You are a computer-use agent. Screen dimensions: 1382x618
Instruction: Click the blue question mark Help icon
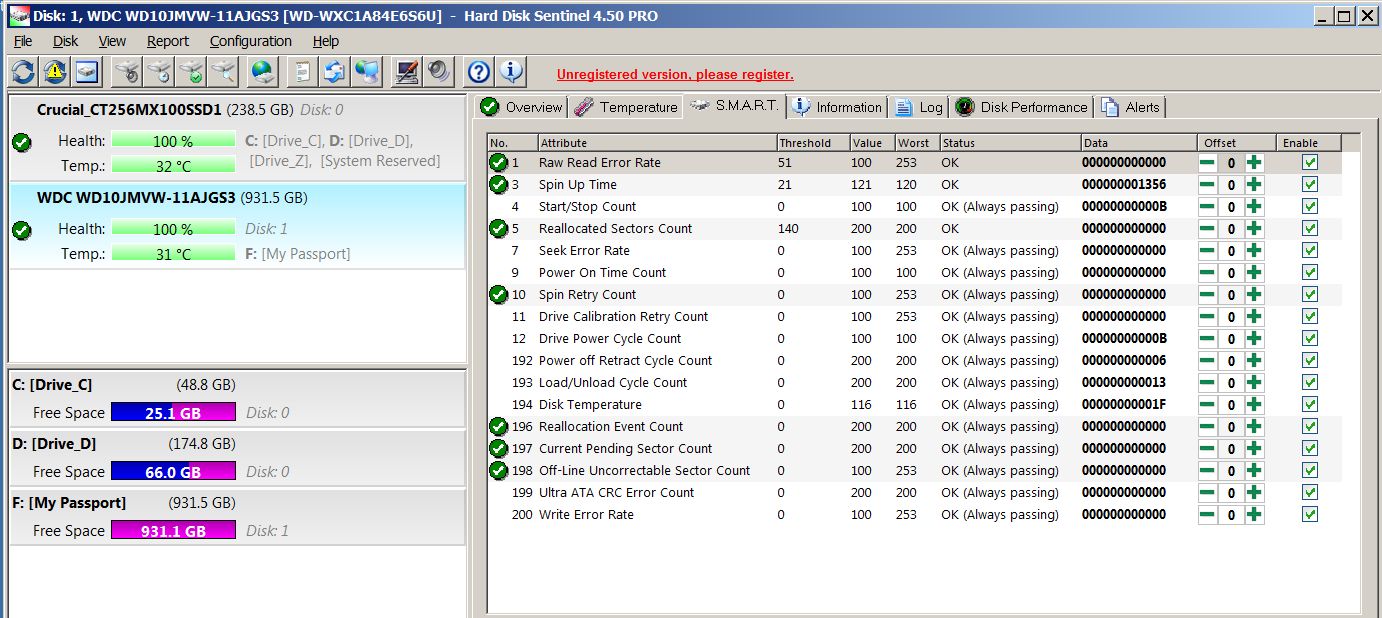479,72
